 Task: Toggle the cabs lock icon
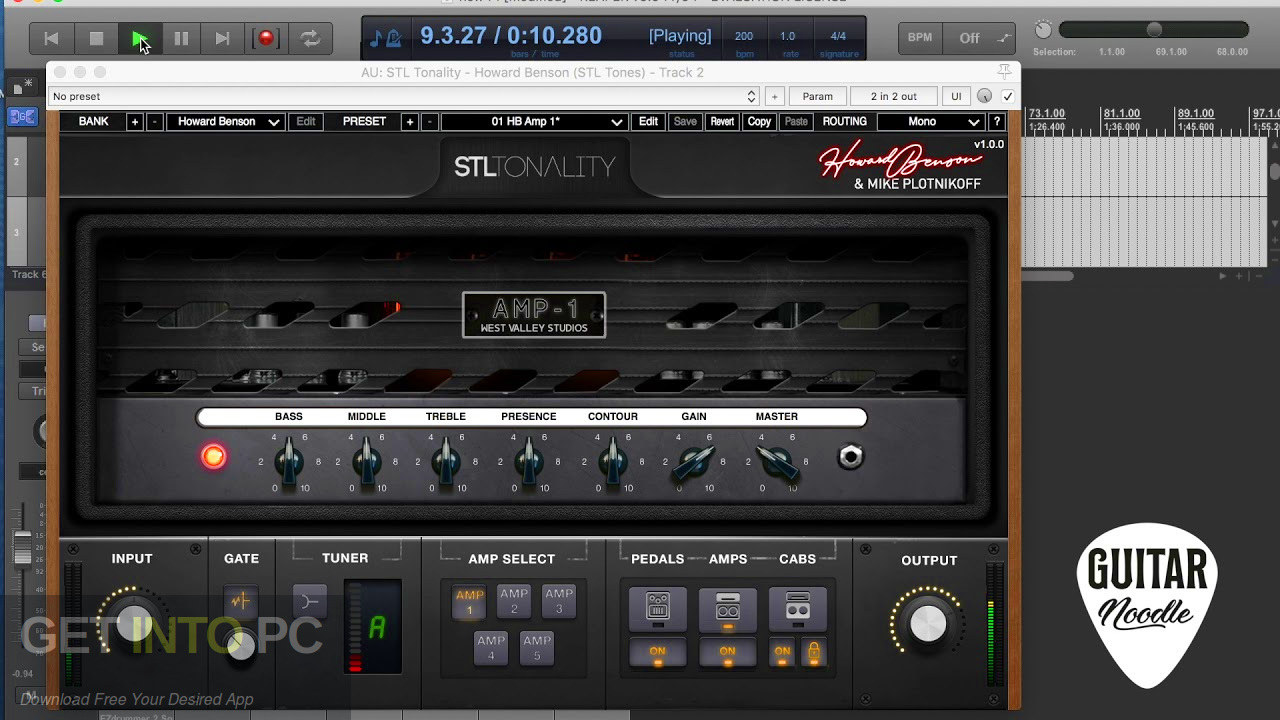[814, 652]
